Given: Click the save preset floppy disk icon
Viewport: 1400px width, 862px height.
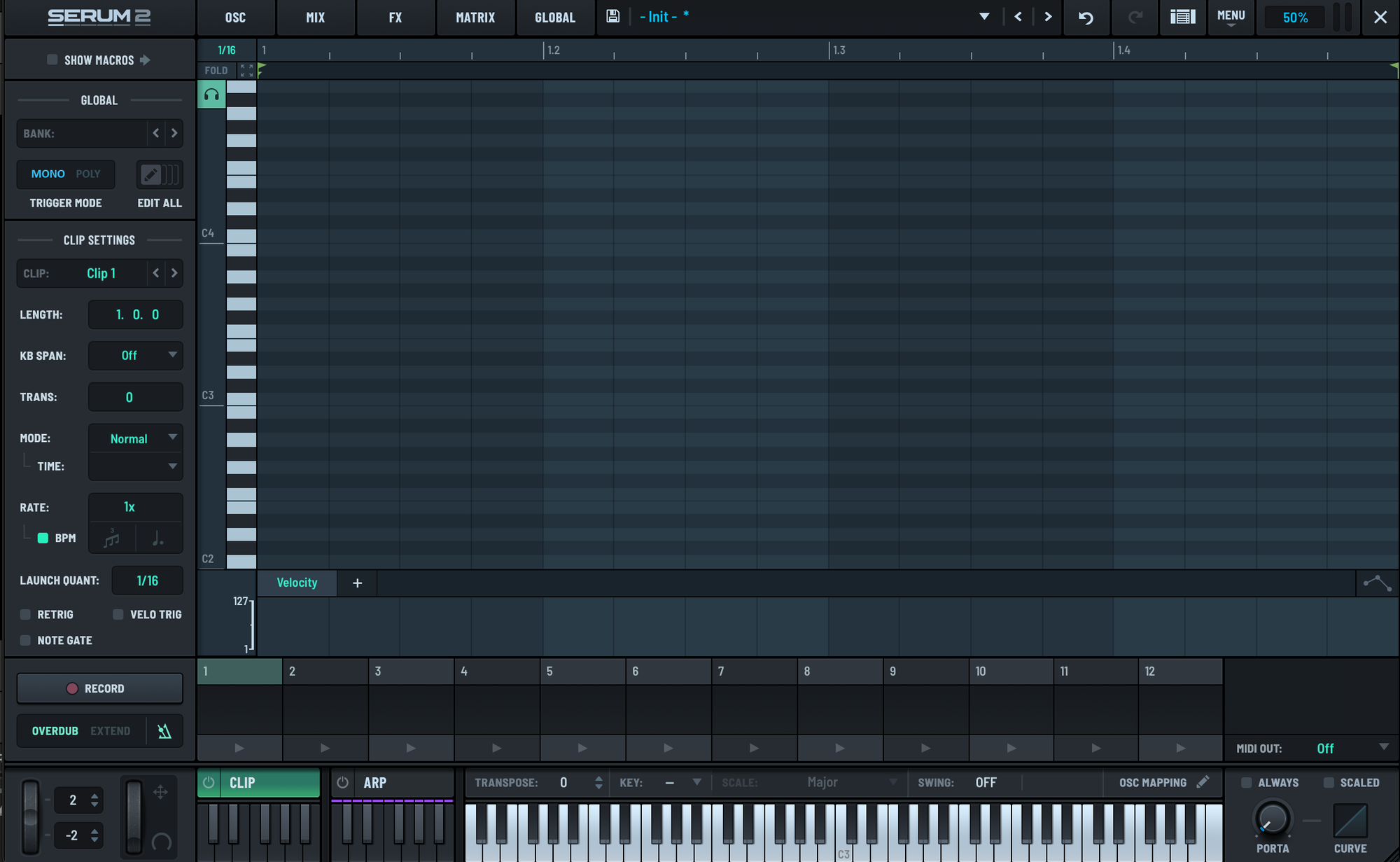Looking at the screenshot, I should click(x=612, y=17).
